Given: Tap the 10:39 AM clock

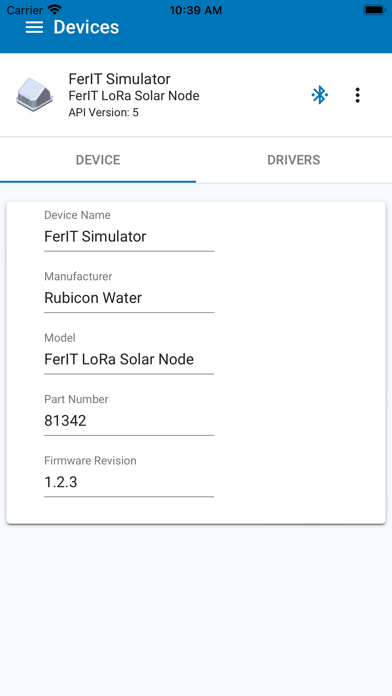Looking at the screenshot, I should pyautogui.click(x=195, y=10).
